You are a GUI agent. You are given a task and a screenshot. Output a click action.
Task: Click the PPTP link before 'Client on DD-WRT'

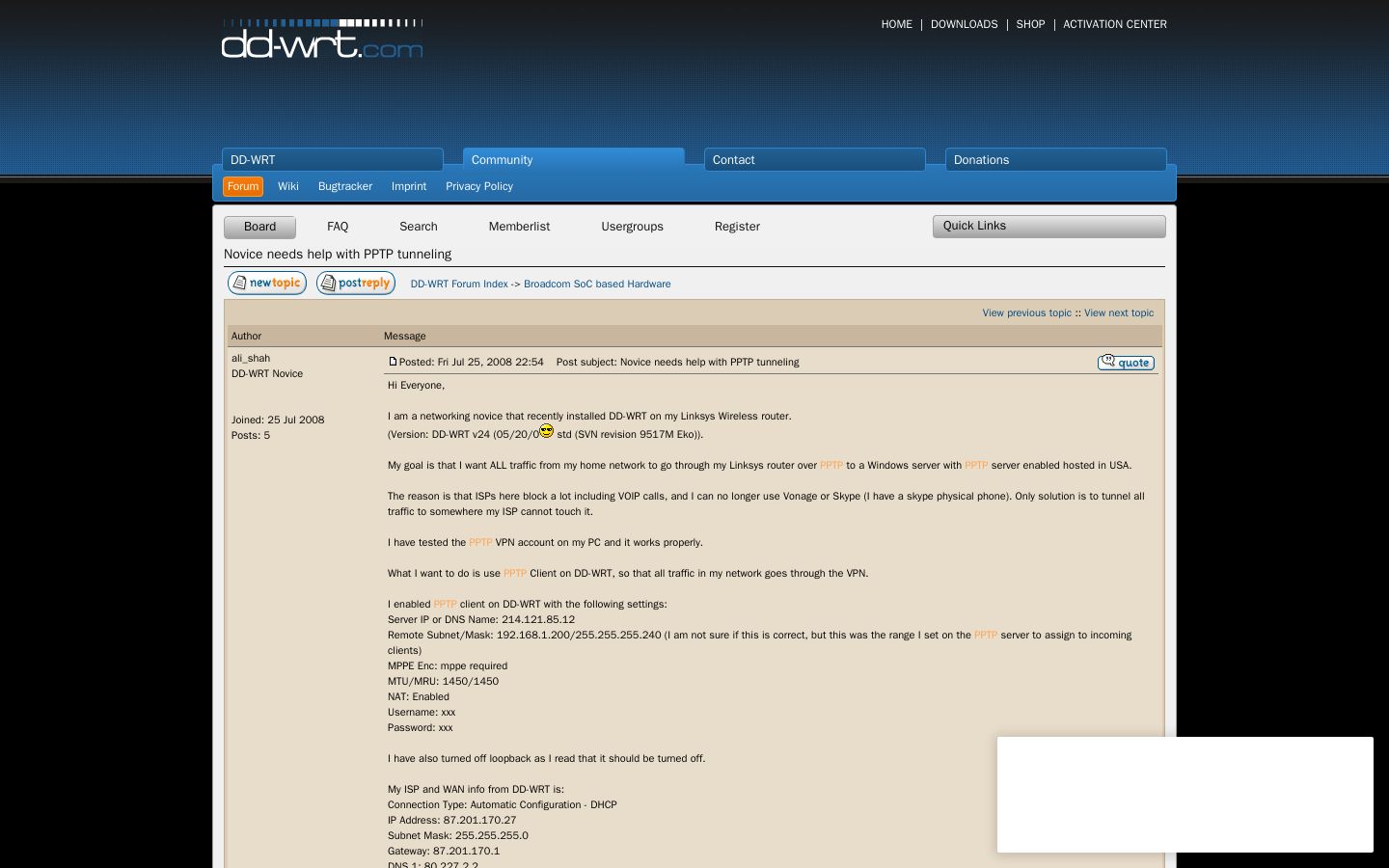tap(515, 573)
